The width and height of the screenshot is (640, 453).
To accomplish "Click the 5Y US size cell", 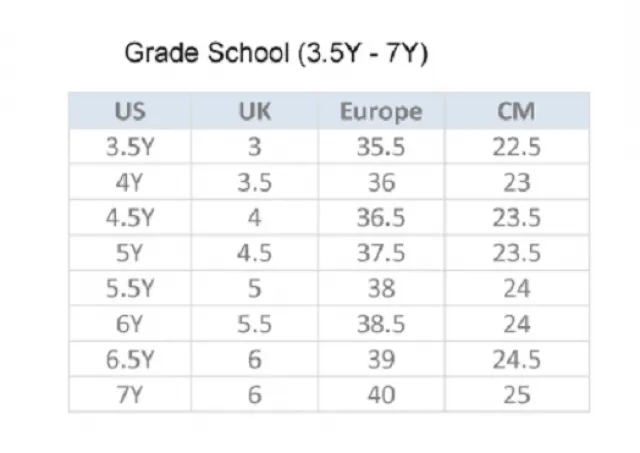I will point(130,253).
